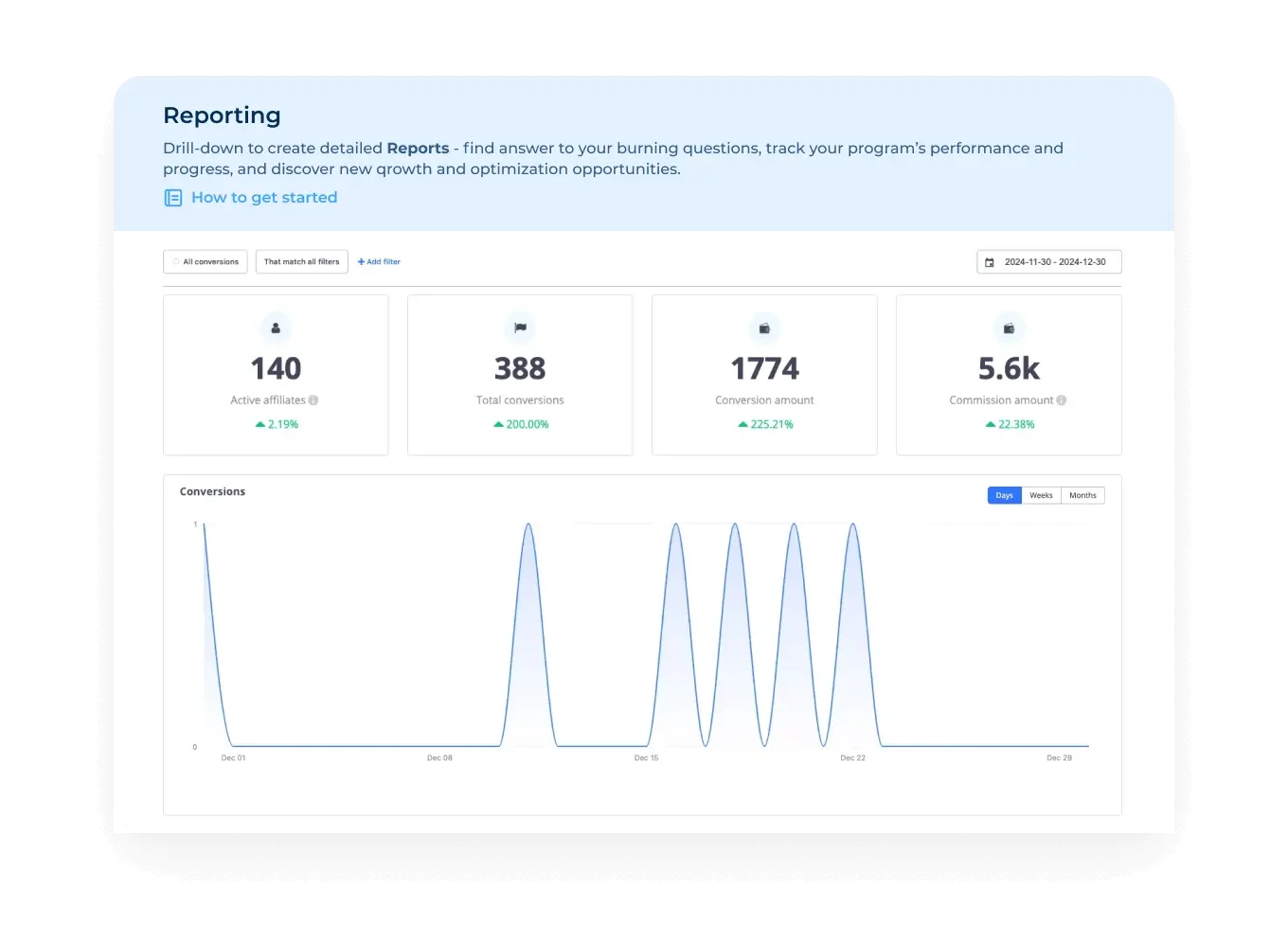1288x939 pixels.
Task: Open the How to get started link
Action: (x=264, y=198)
